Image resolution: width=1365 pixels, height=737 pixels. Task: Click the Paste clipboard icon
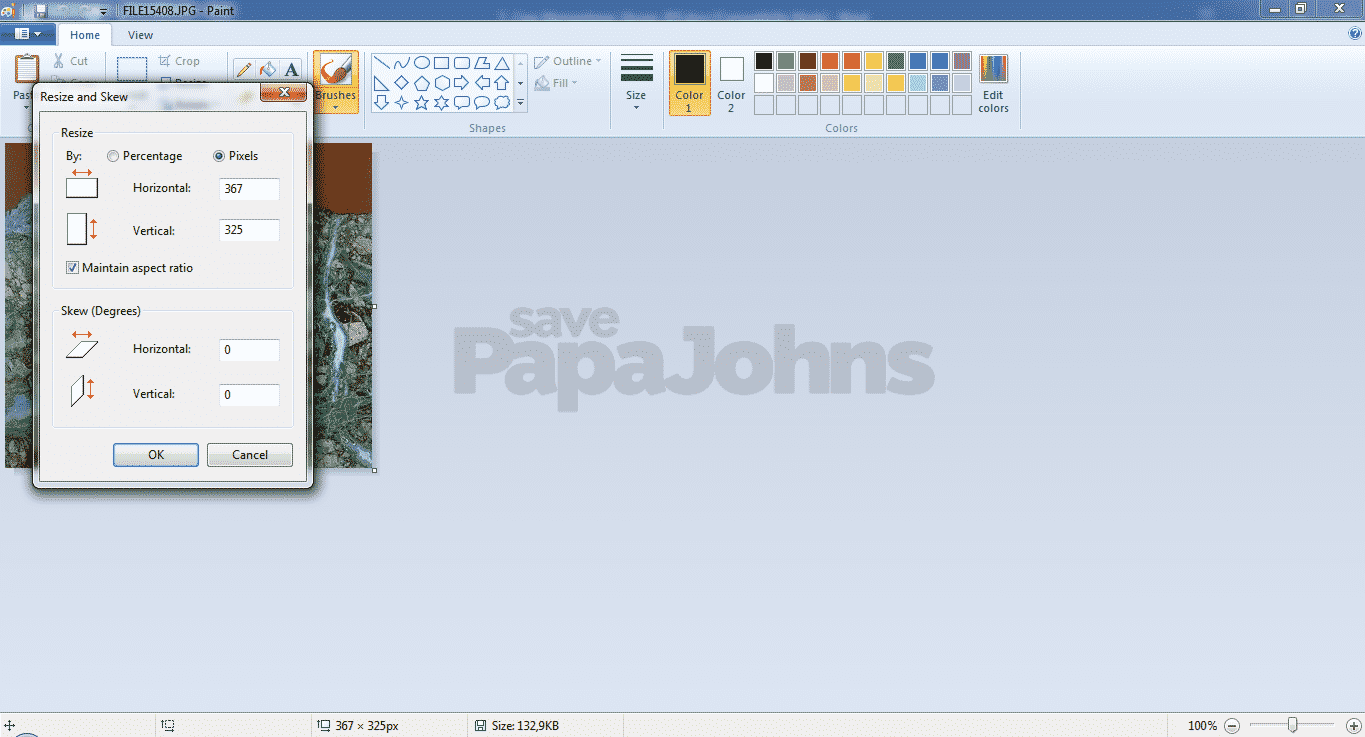tap(27, 69)
